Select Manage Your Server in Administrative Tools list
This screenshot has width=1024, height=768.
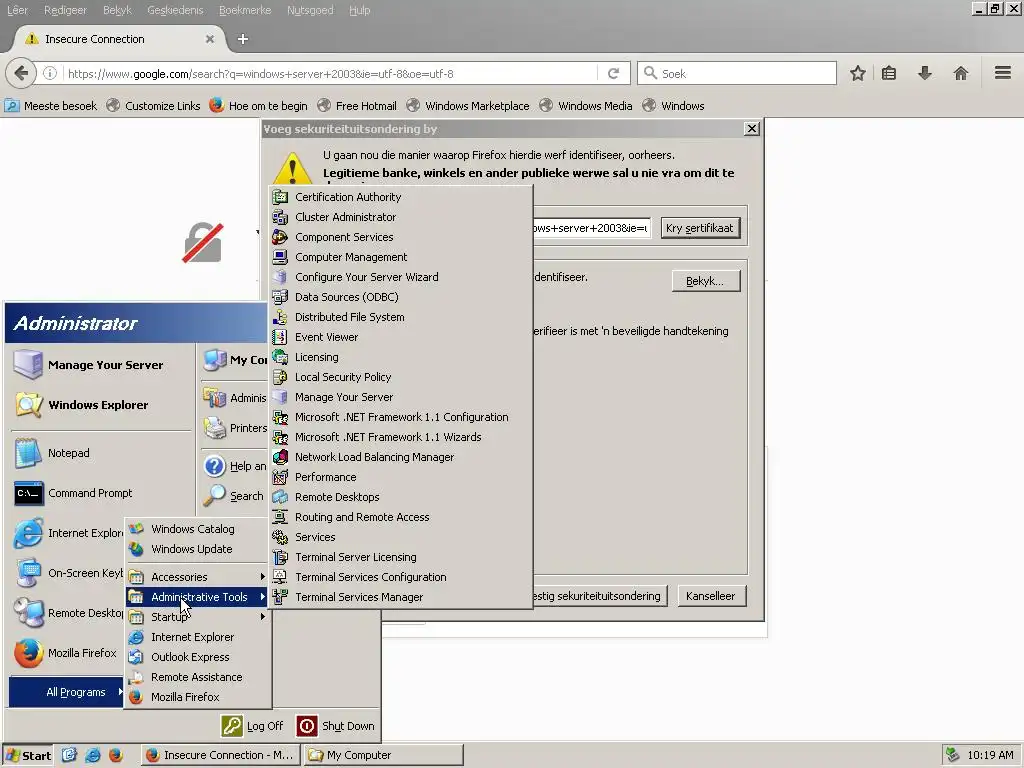401,397
